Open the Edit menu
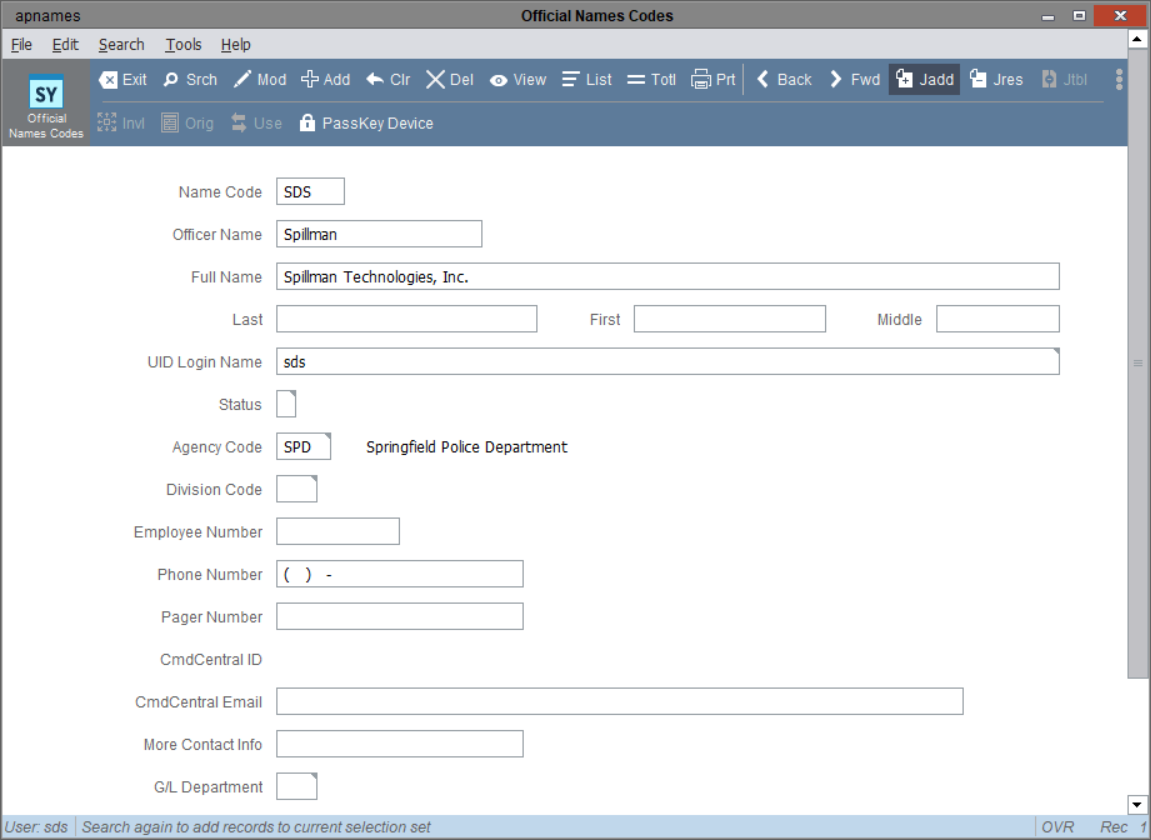1151x840 pixels. click(65, 45)
